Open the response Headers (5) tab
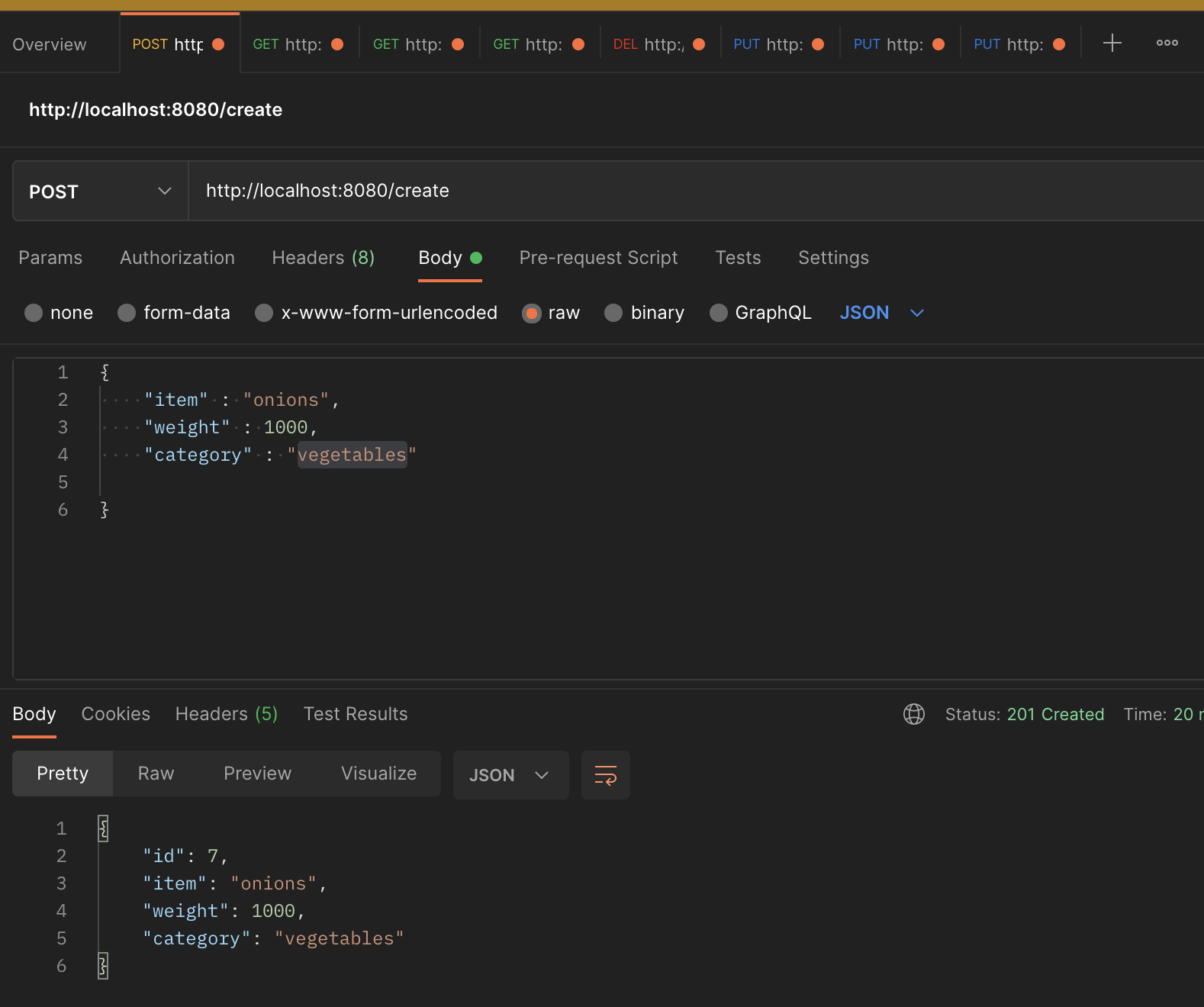The image size is (1204, 1007). (227, 714)
